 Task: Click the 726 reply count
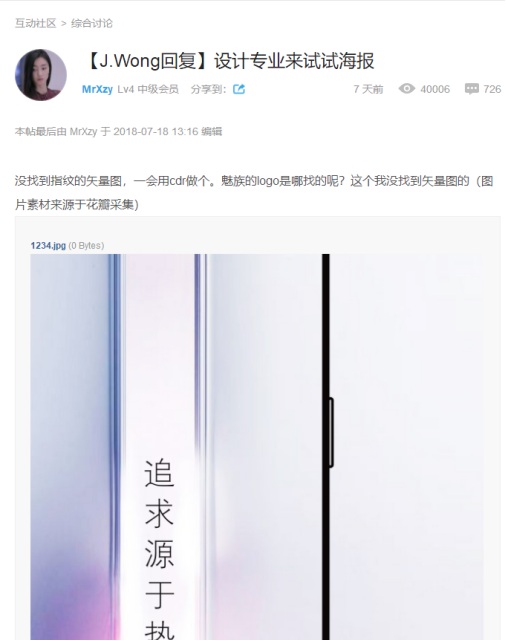click(x=492, y=89)
